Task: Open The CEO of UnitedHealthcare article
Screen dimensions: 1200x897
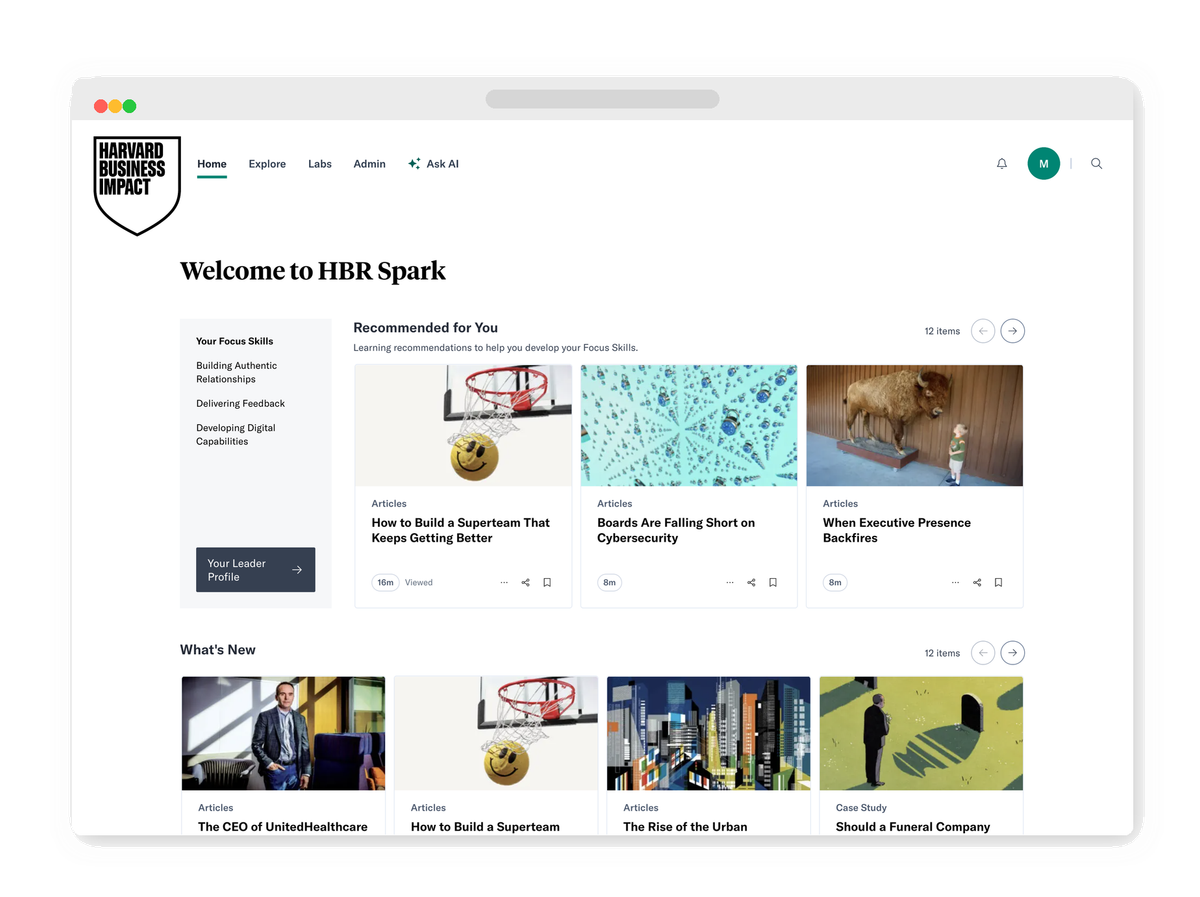Action: [283, 827]
